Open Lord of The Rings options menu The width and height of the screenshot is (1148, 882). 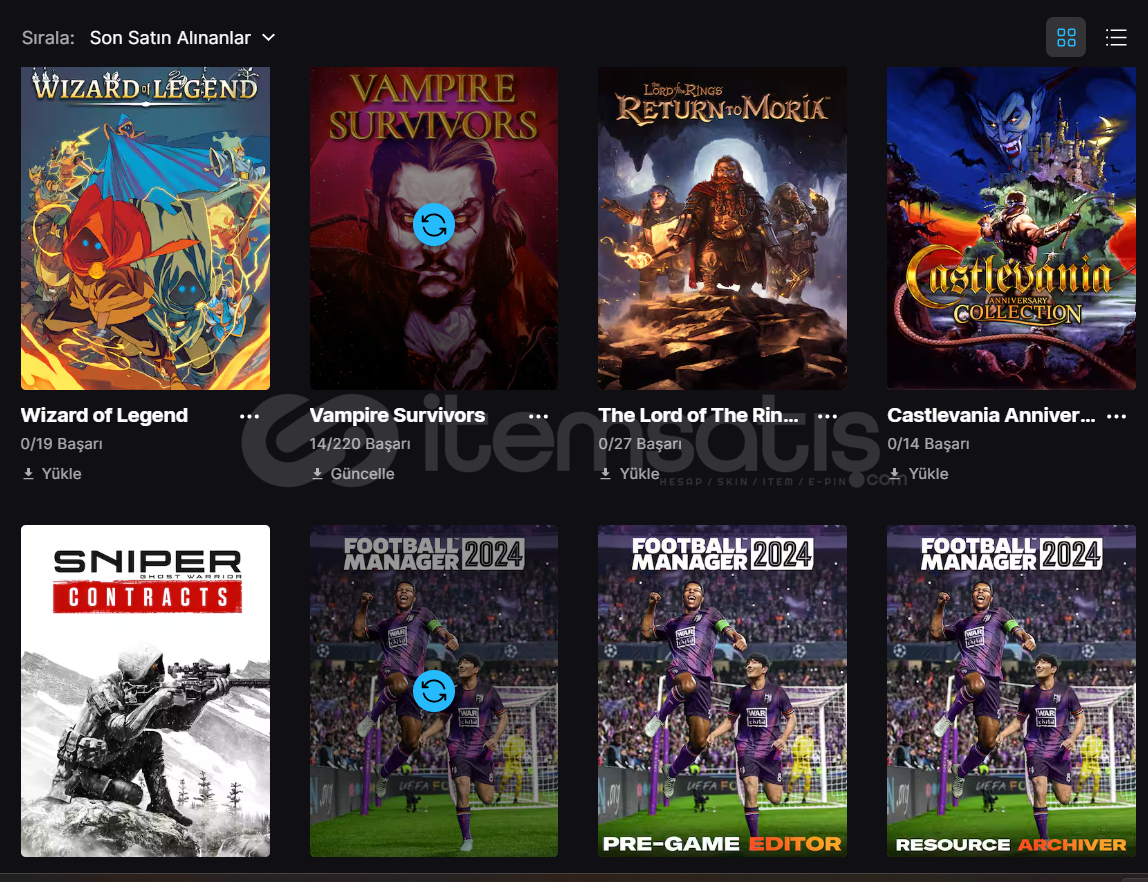(x=827, y=416)
